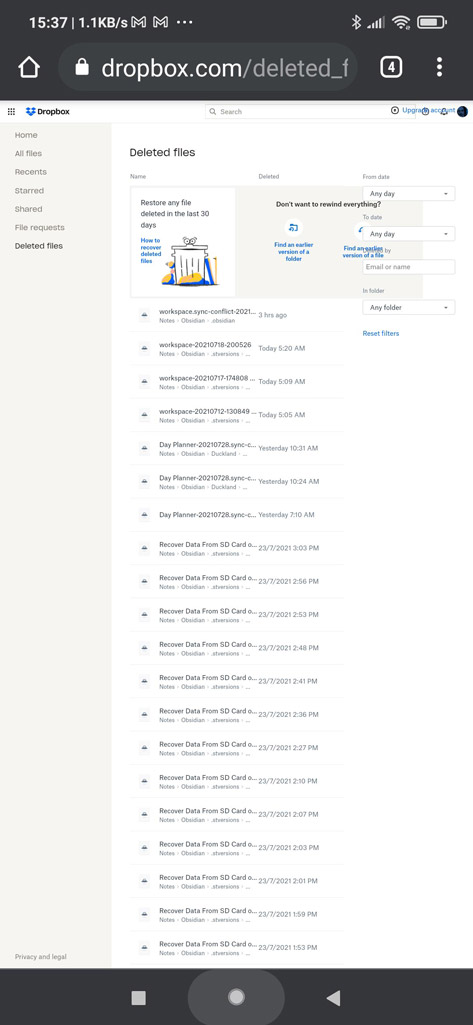Select file deleted 23/7/2021 2:03 PM
Viewport: 473px width, 1025px height.
(x=236, y=847)
